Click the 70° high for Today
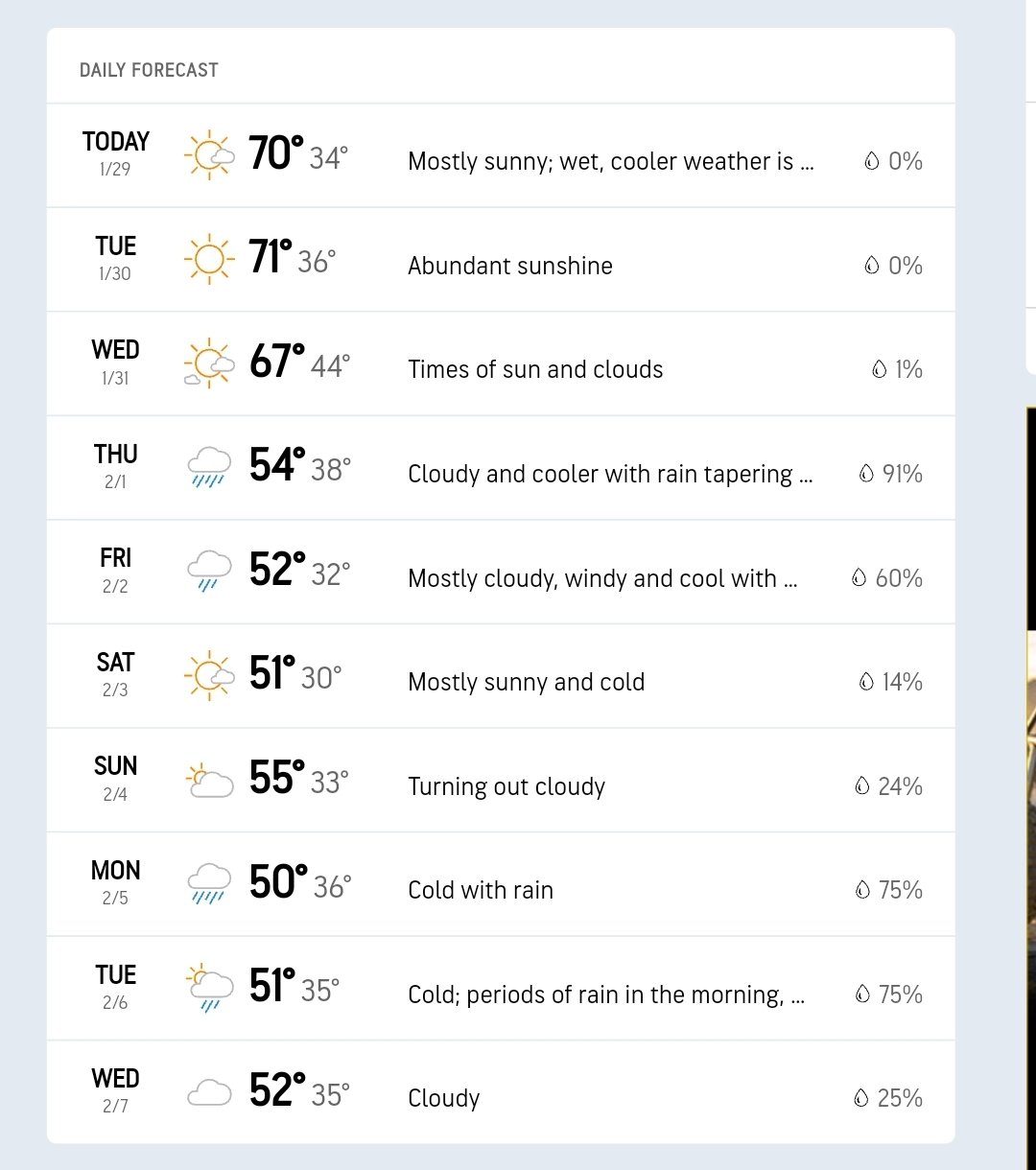The height and width of the screenshot is (1170, 1036). pos(276,153)
